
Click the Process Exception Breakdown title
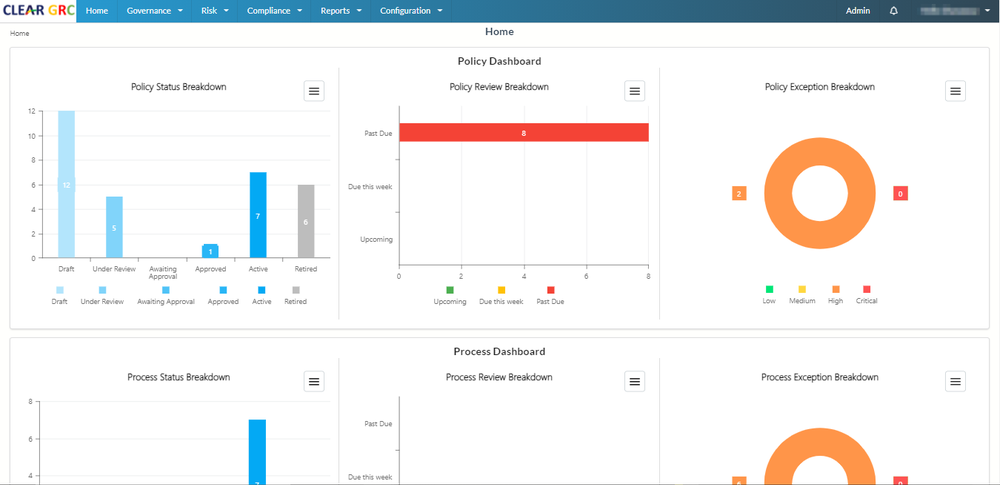[820, 377]
